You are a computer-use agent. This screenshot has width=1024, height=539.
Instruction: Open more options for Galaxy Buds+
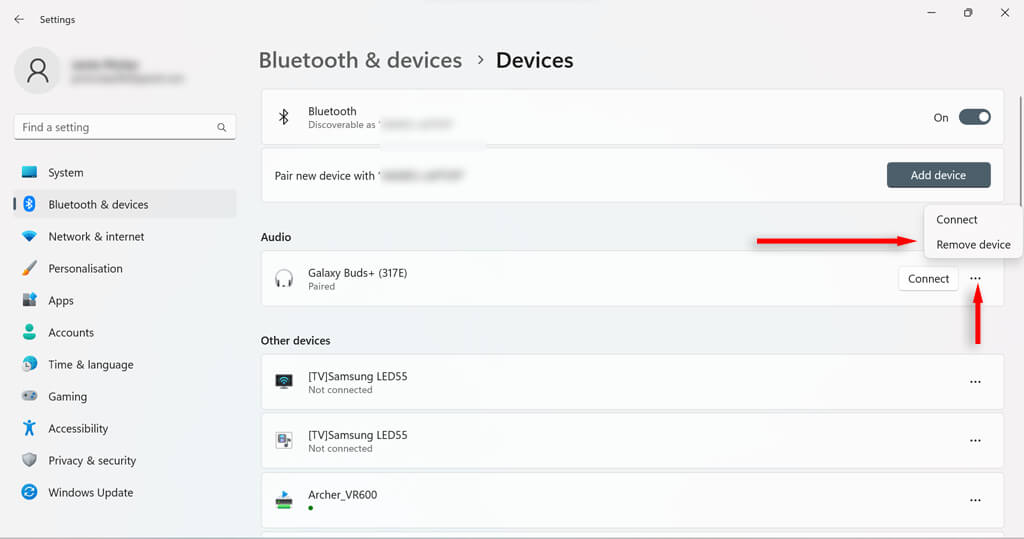click(976, 279)
